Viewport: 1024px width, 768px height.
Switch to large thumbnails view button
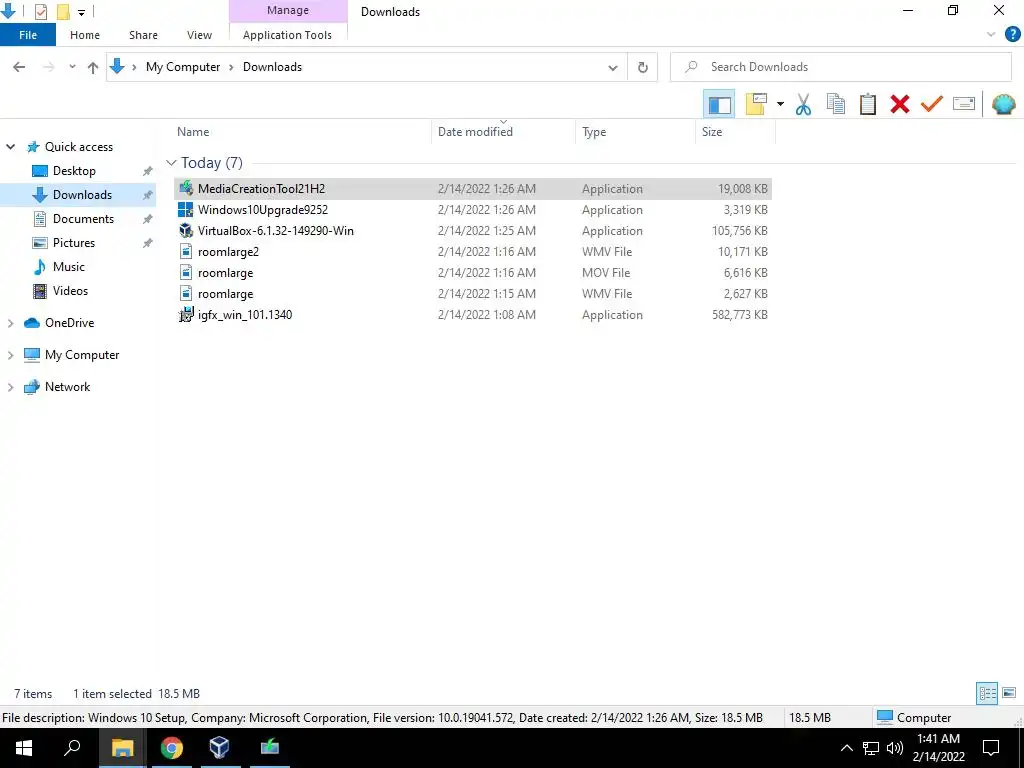pos(1009,693)
